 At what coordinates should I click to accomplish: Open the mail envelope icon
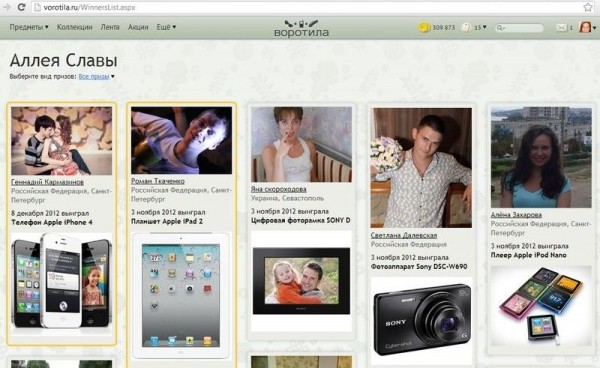pyautogui.click(x=561, y=28)
